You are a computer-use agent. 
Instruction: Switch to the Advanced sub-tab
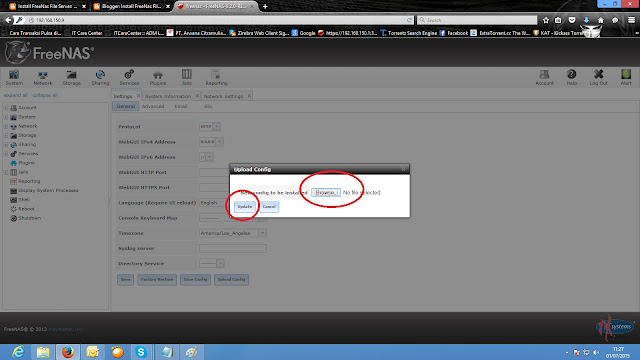pyautogui.click(x=153, y=106)
